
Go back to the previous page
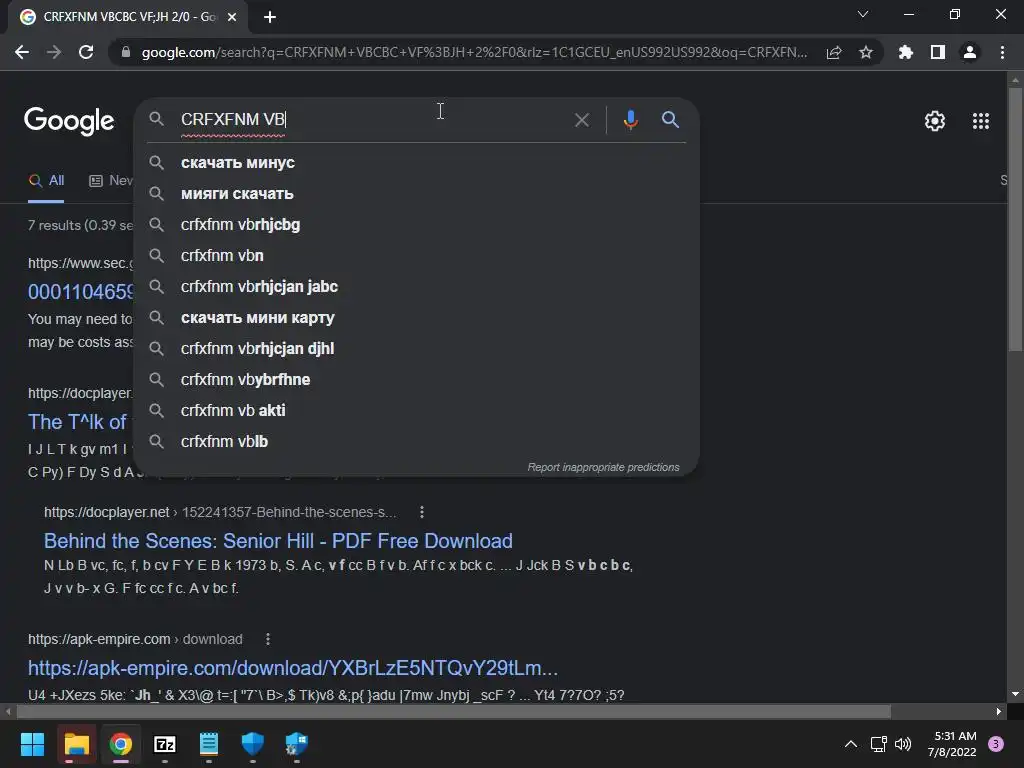(22, 52)
